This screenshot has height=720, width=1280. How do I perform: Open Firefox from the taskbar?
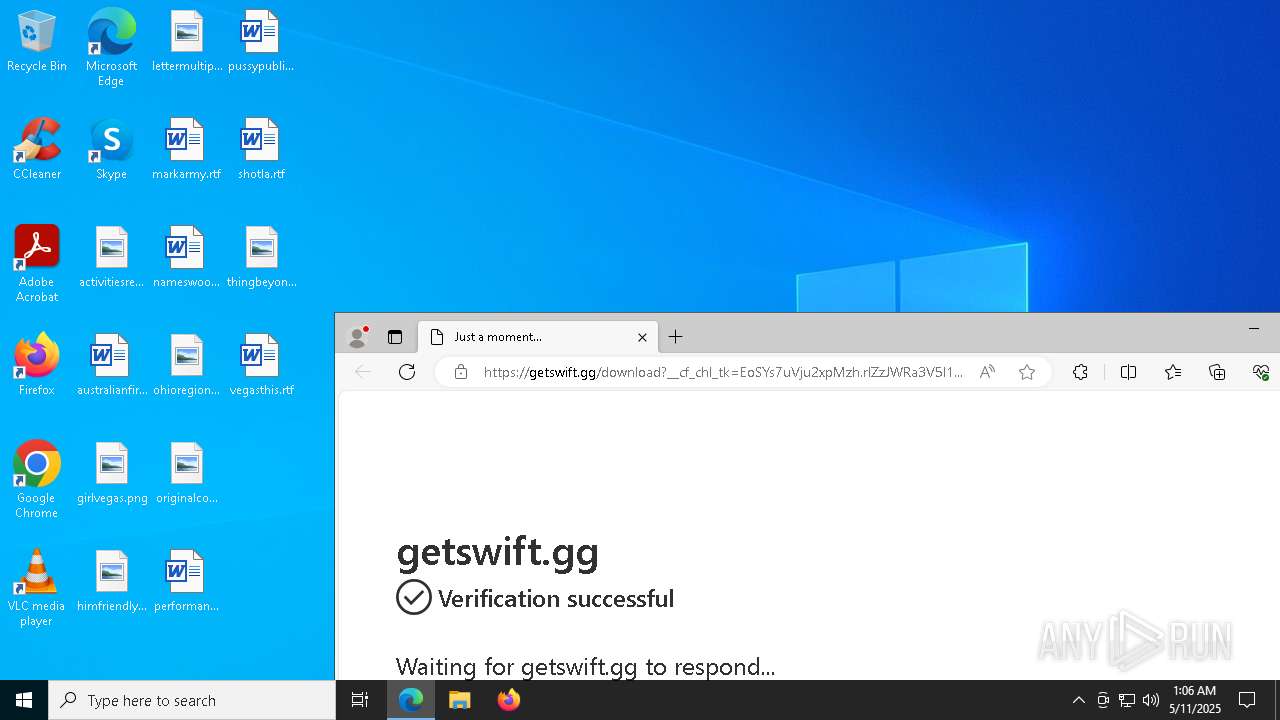coord(509,700)
